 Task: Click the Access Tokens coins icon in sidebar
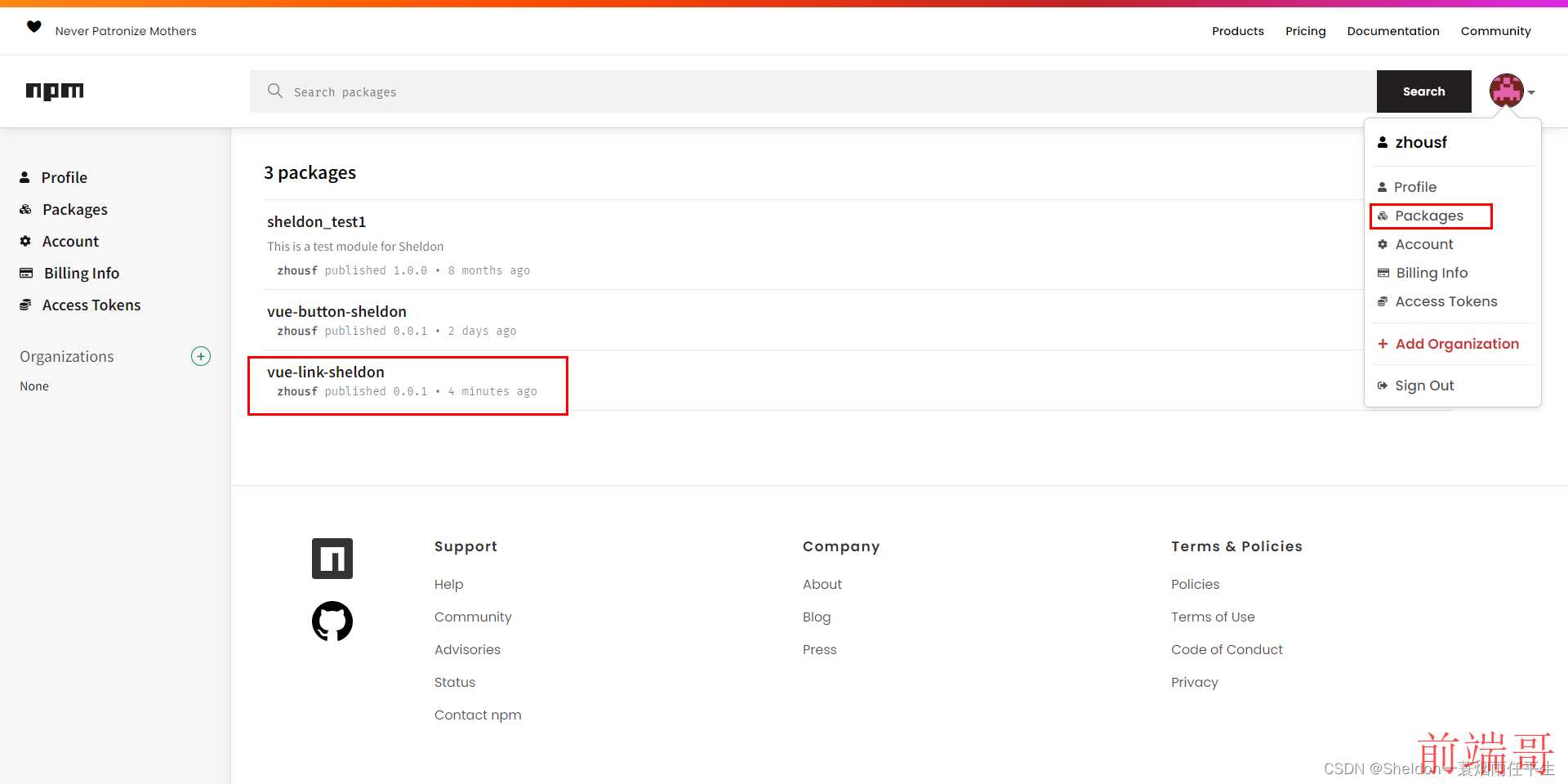(25, 305)
